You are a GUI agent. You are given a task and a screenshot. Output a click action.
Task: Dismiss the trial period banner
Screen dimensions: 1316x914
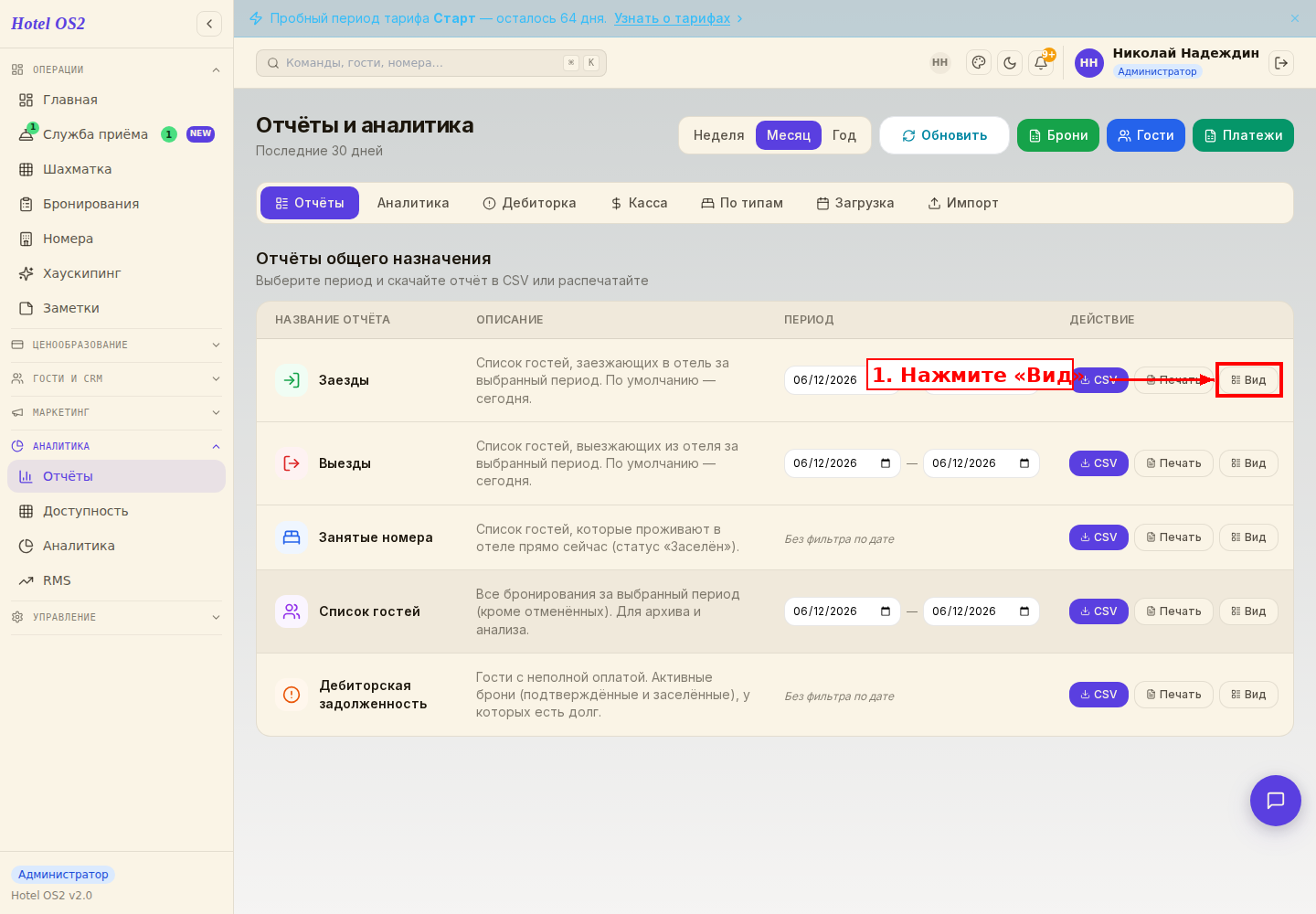click(x=1295, y=18)
